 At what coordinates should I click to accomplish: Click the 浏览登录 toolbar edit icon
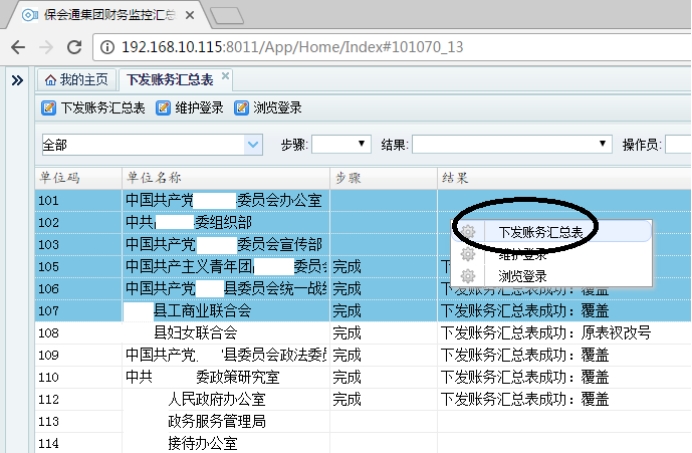click(241, 108)
